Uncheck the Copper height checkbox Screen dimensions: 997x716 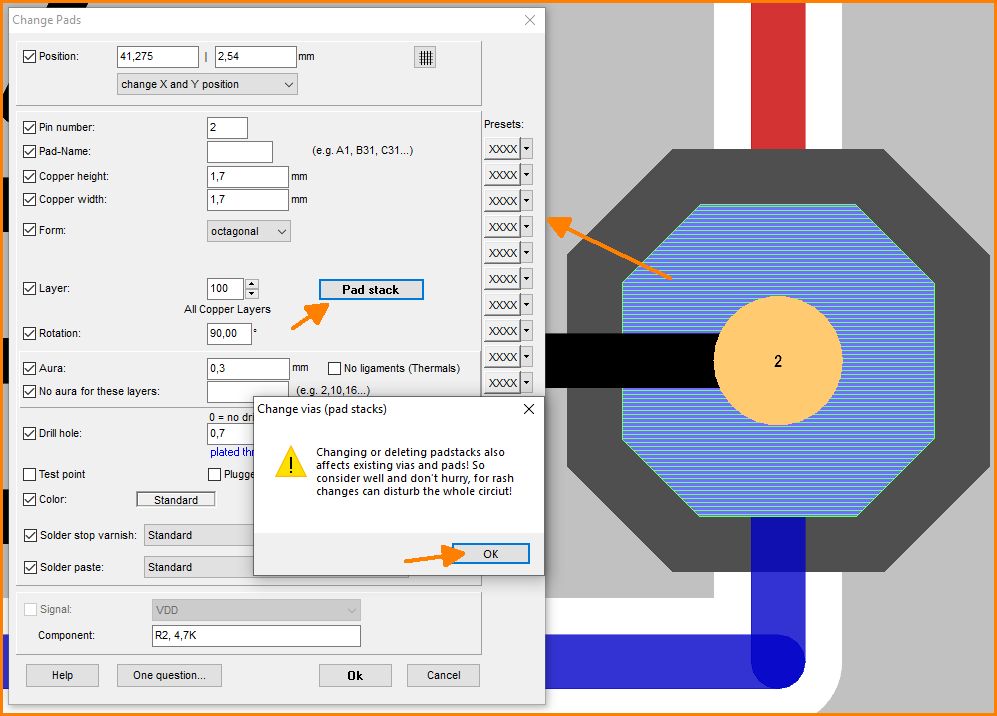29,177
